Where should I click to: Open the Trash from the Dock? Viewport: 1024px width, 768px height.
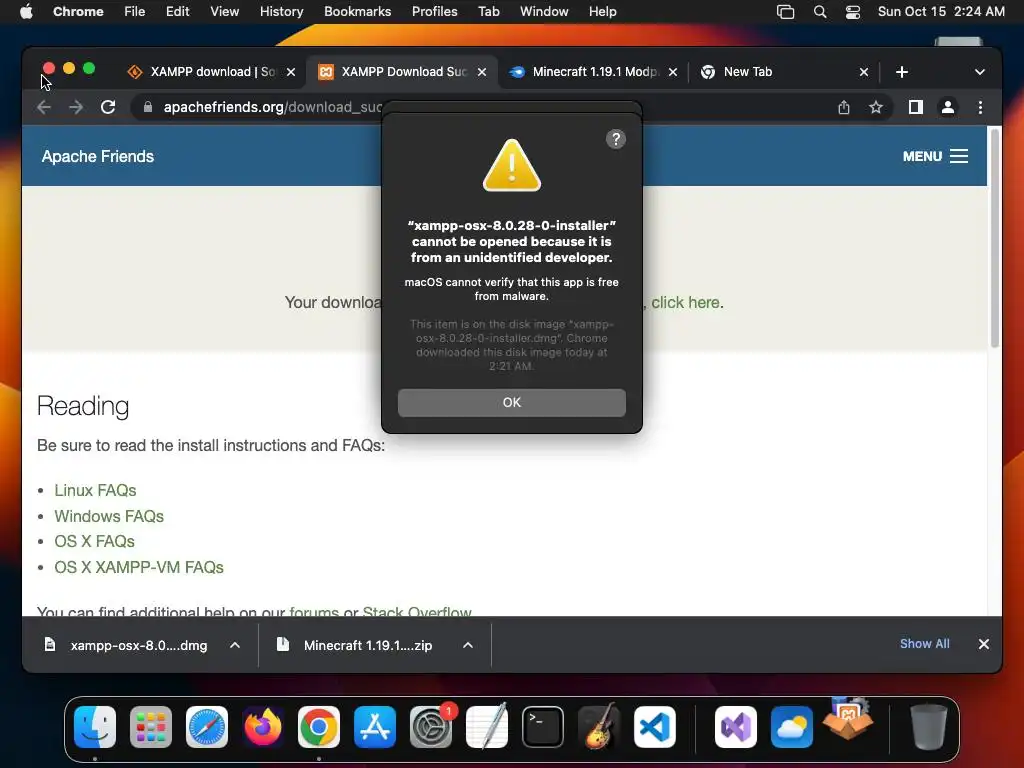coord(928,727)
